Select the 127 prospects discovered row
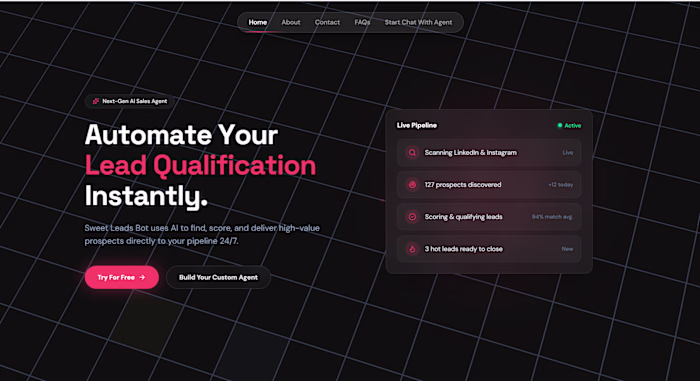Viewport: 700px width, 381px height. (x=489, y=184)
